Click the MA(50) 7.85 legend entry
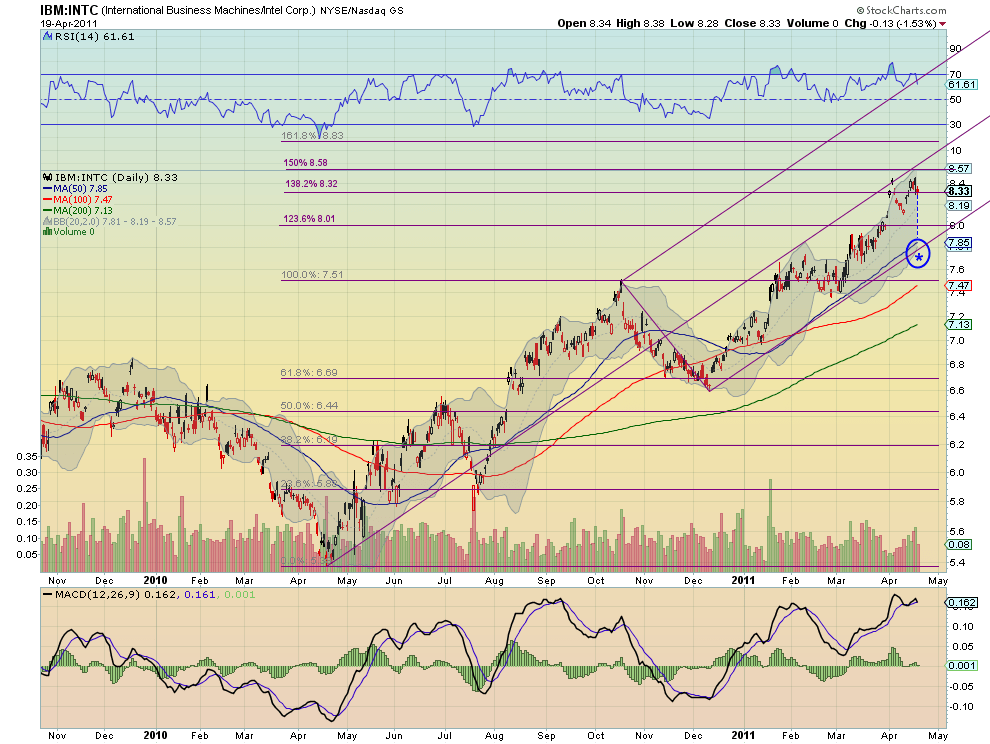This screenshot has width=990, height=744. (80, 189)
